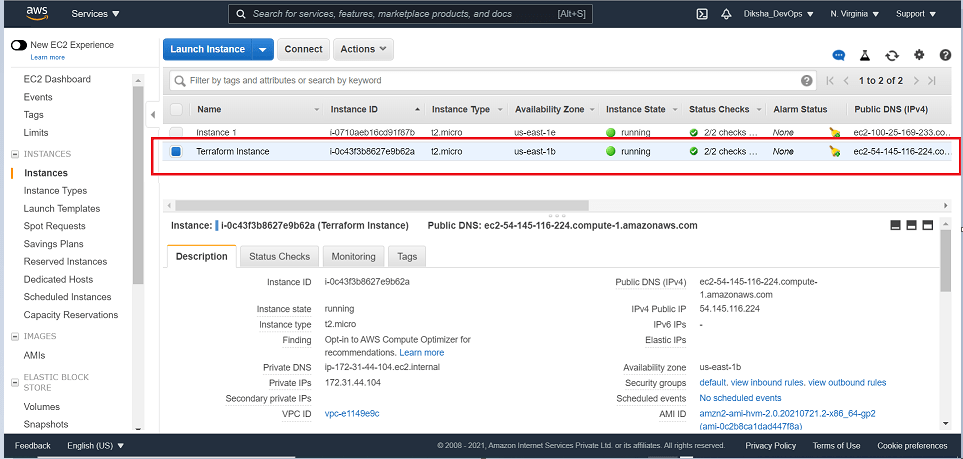Refresh the instances list

point(892,55)
